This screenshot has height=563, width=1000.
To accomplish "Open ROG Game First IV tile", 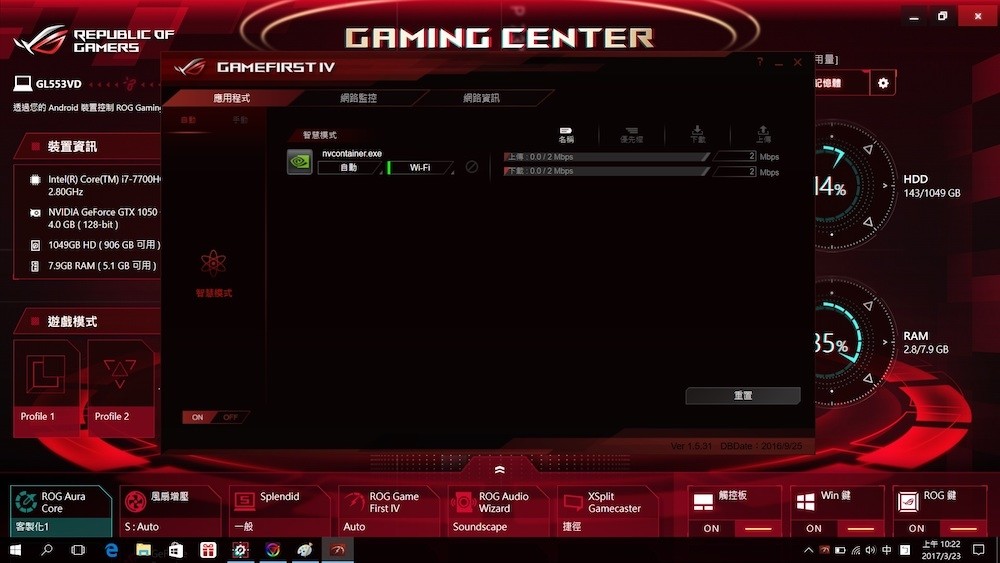I will (389, 511).
